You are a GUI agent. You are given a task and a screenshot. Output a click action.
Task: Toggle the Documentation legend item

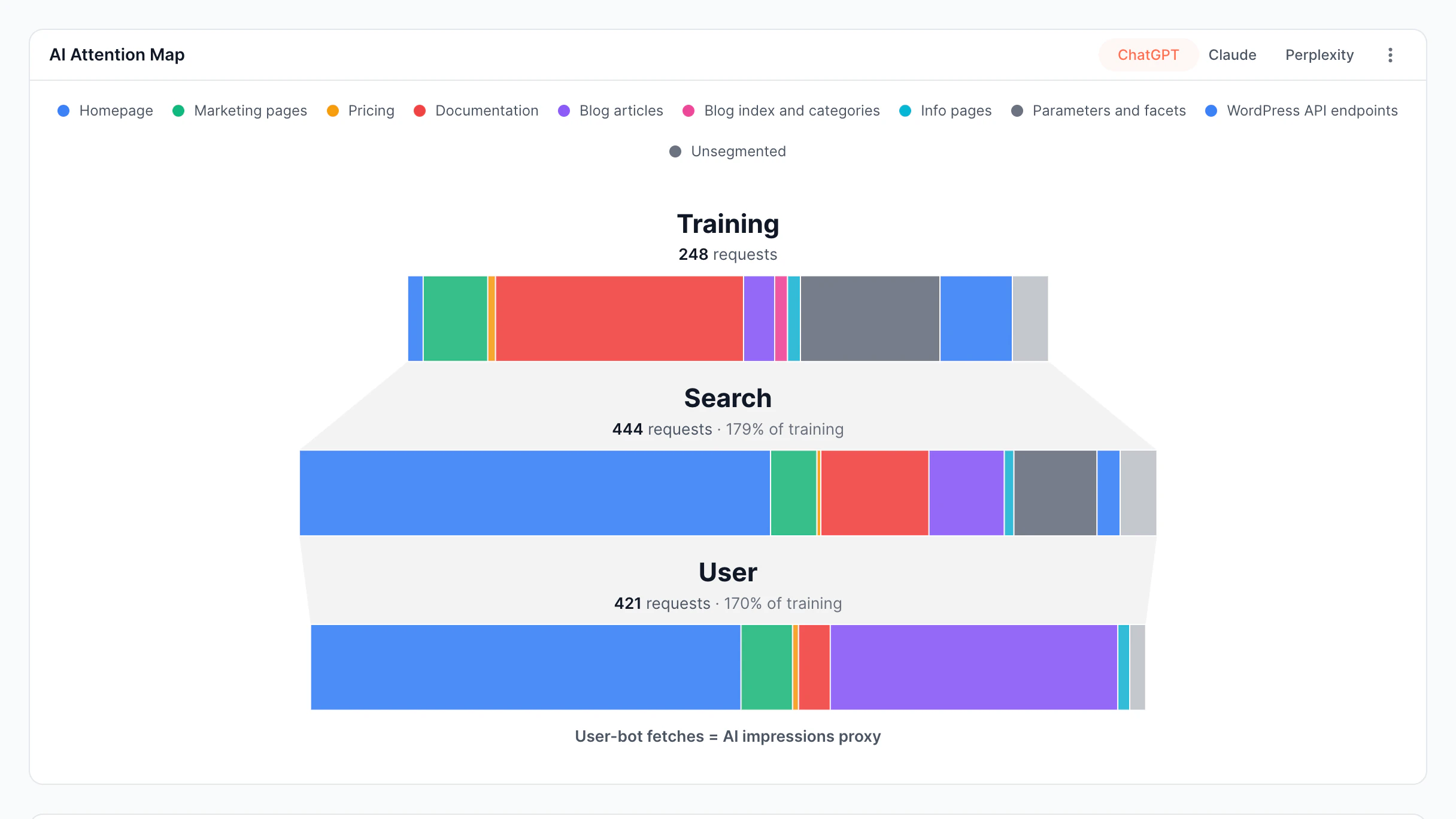(x=476, y=111)
